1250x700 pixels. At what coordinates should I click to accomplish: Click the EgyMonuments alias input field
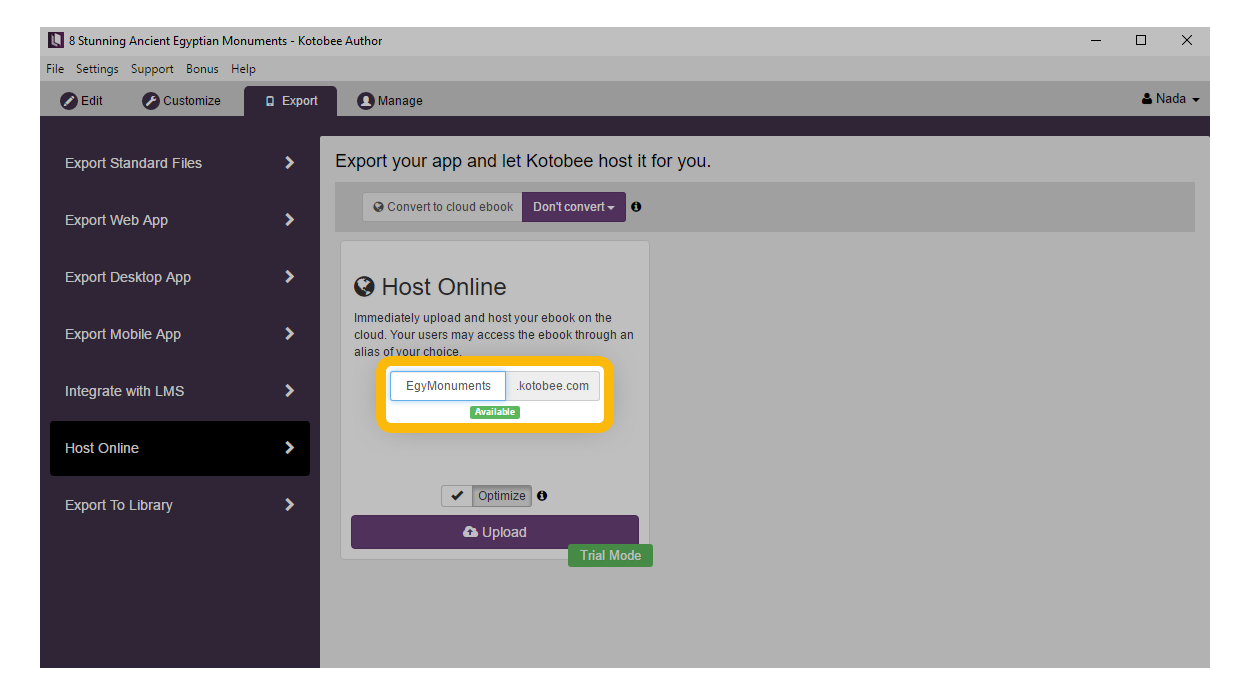tap(448, 386)
